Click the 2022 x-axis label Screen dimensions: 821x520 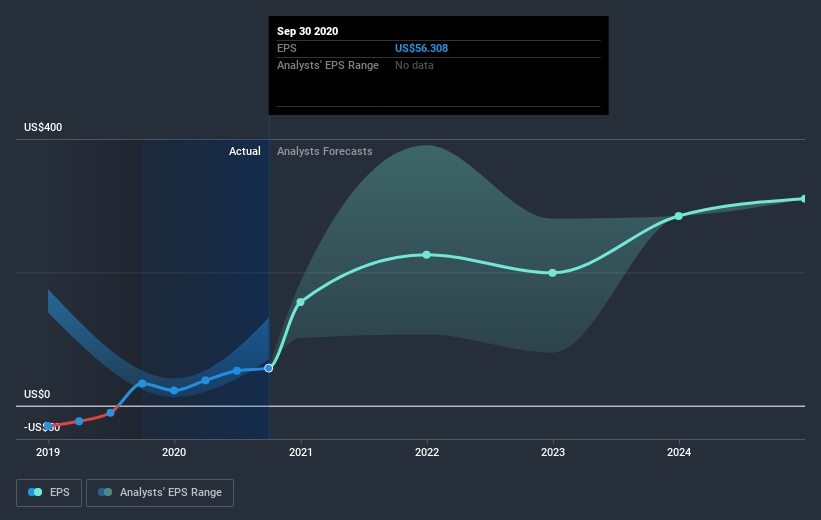427,452
